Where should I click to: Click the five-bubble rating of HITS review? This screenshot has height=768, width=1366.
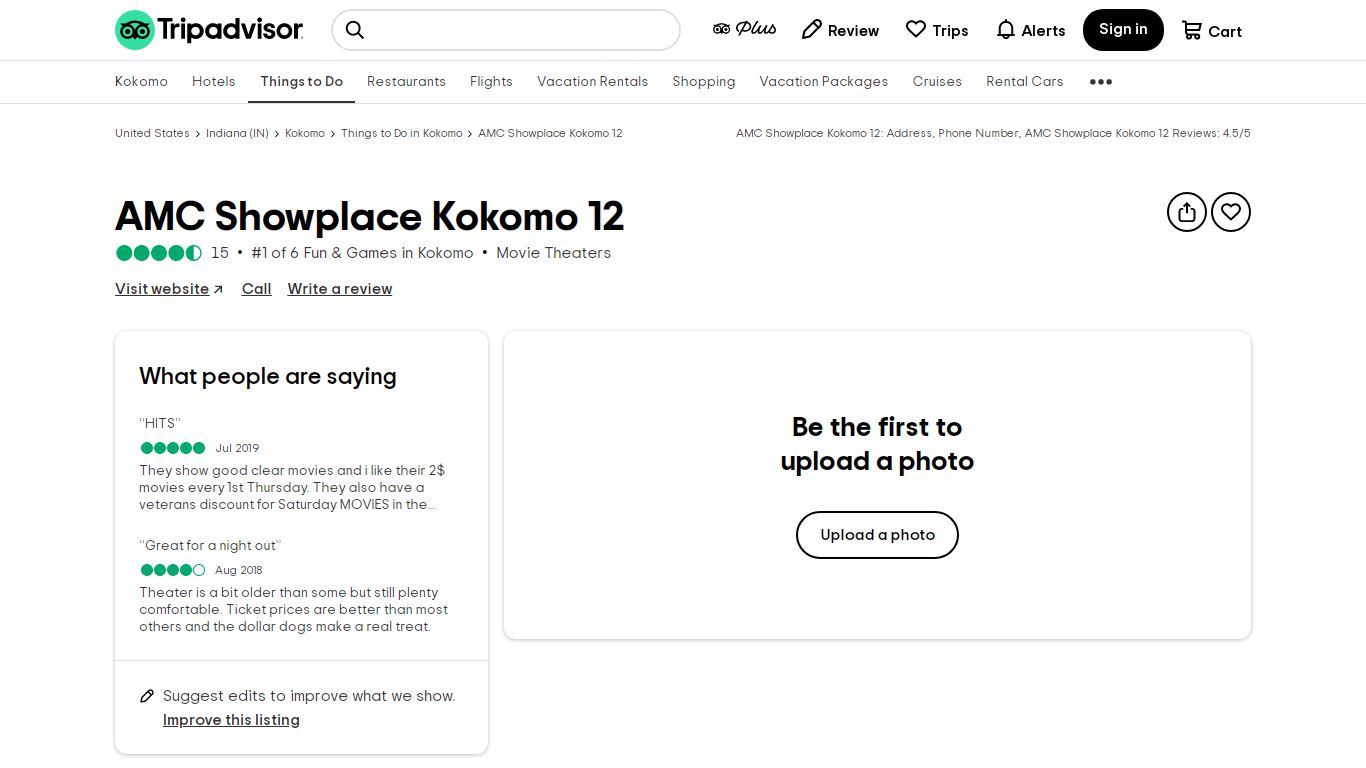tap(173, 448)
